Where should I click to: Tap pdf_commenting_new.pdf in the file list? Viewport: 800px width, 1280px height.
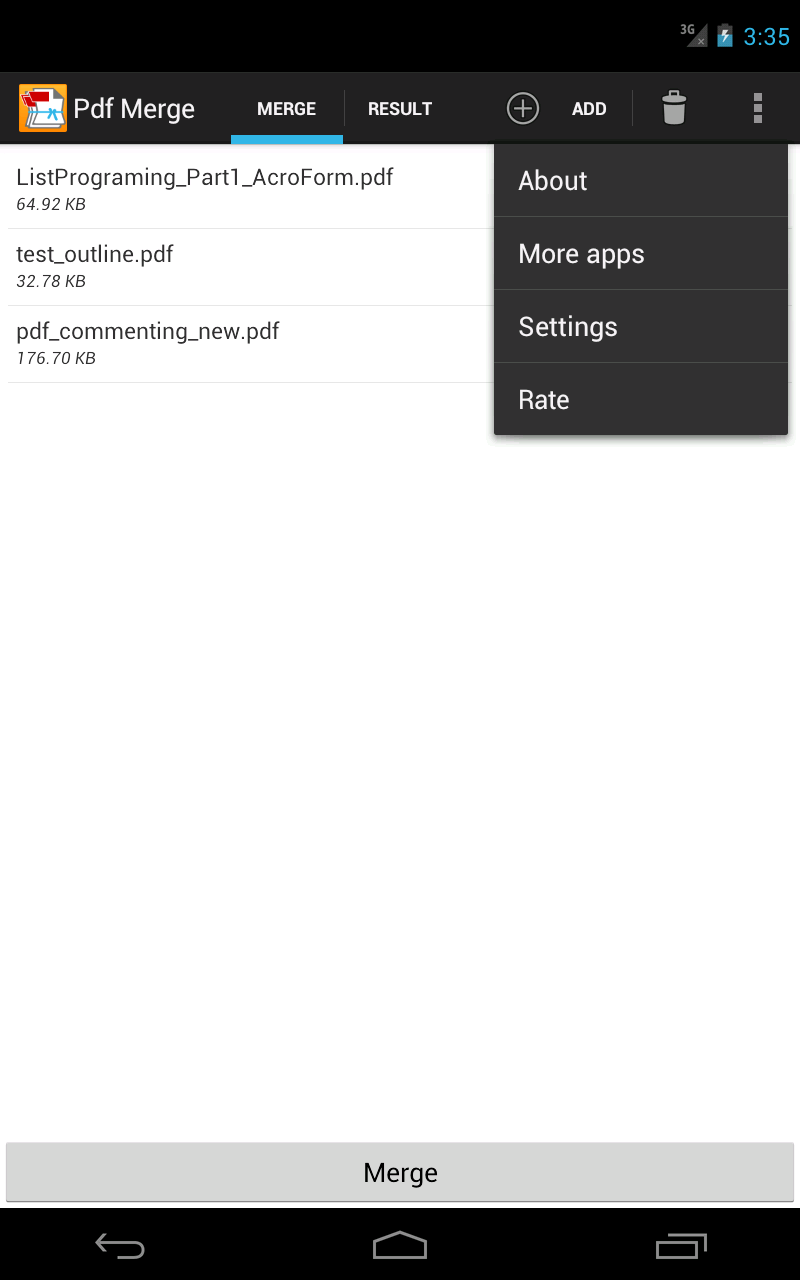(x=147, y=342)
